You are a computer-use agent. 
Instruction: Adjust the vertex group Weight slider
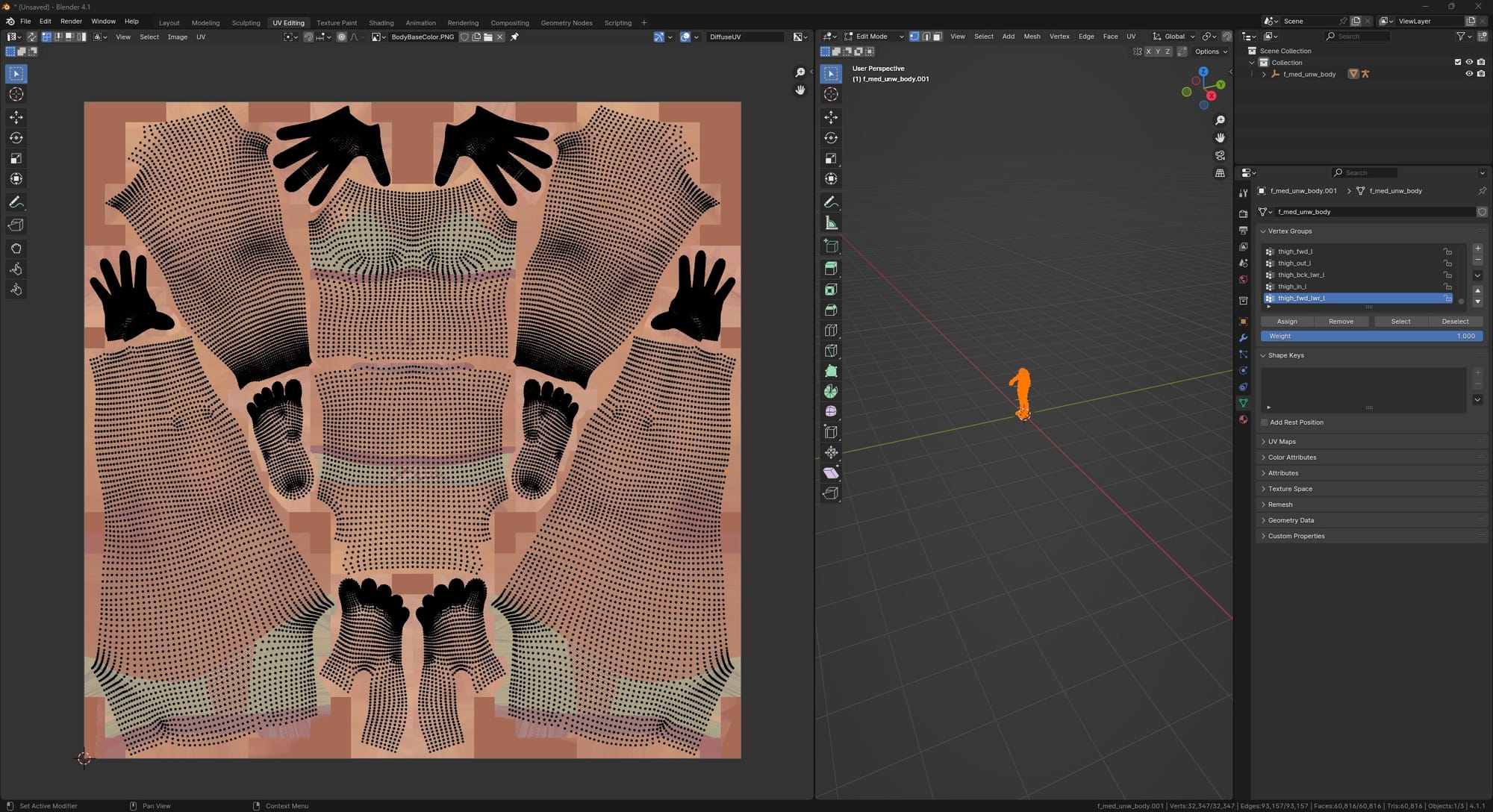[x=1371, y=337]
